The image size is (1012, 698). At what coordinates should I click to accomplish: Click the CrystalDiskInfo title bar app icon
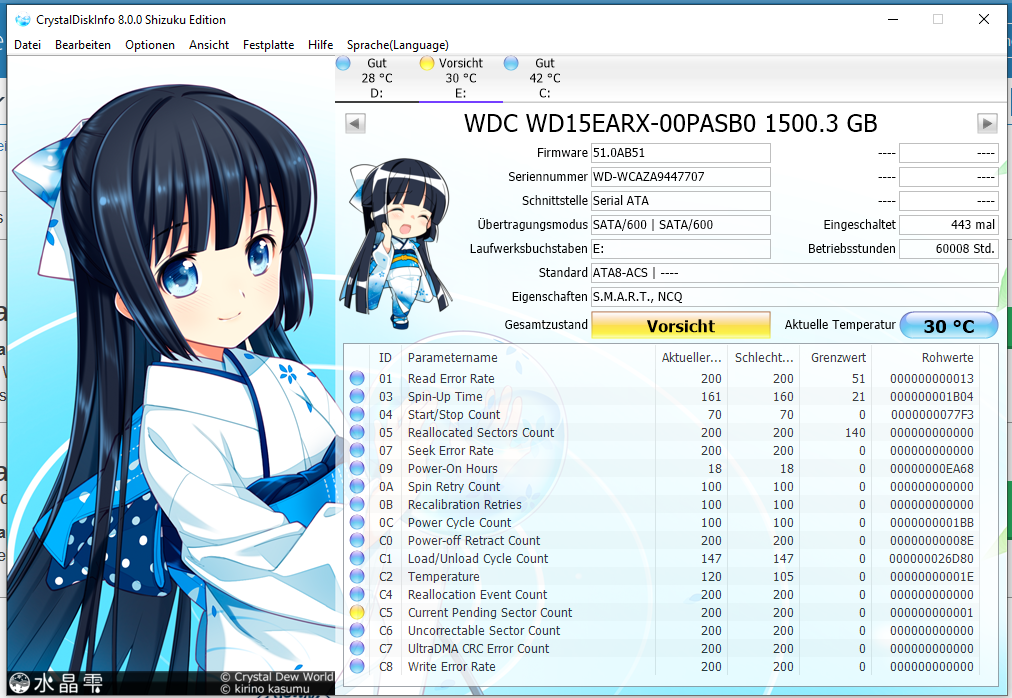23,20
